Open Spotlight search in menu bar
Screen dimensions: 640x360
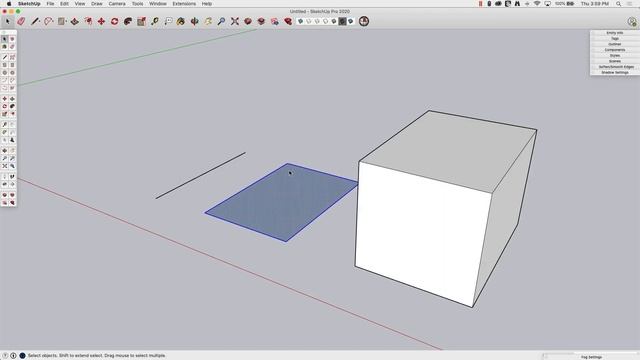click(619, 4)
